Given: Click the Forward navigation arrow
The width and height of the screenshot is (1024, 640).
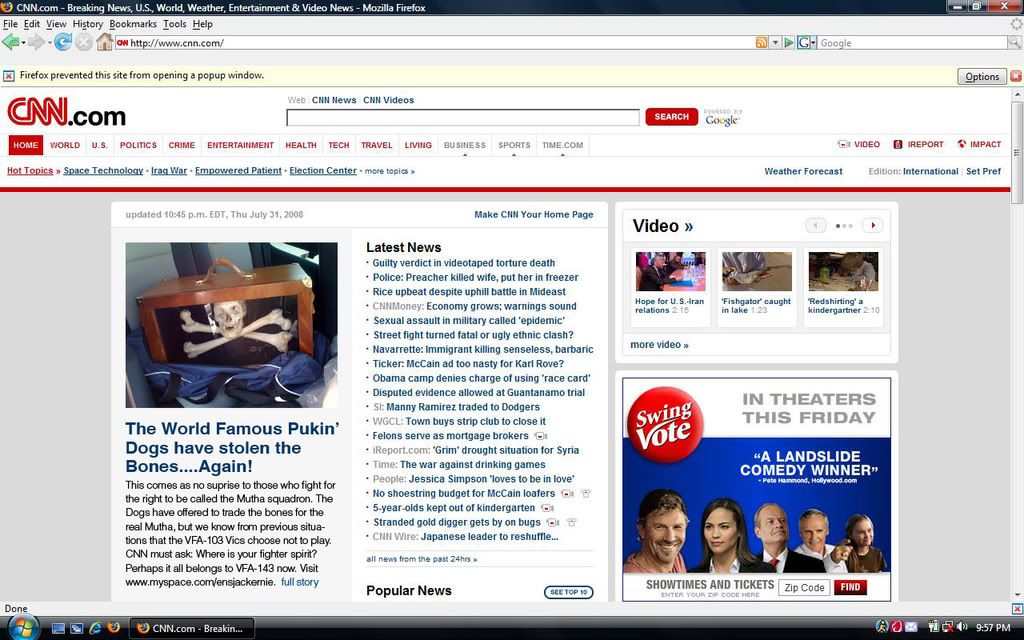Looking at the screenshot, I should coord(35,42).
